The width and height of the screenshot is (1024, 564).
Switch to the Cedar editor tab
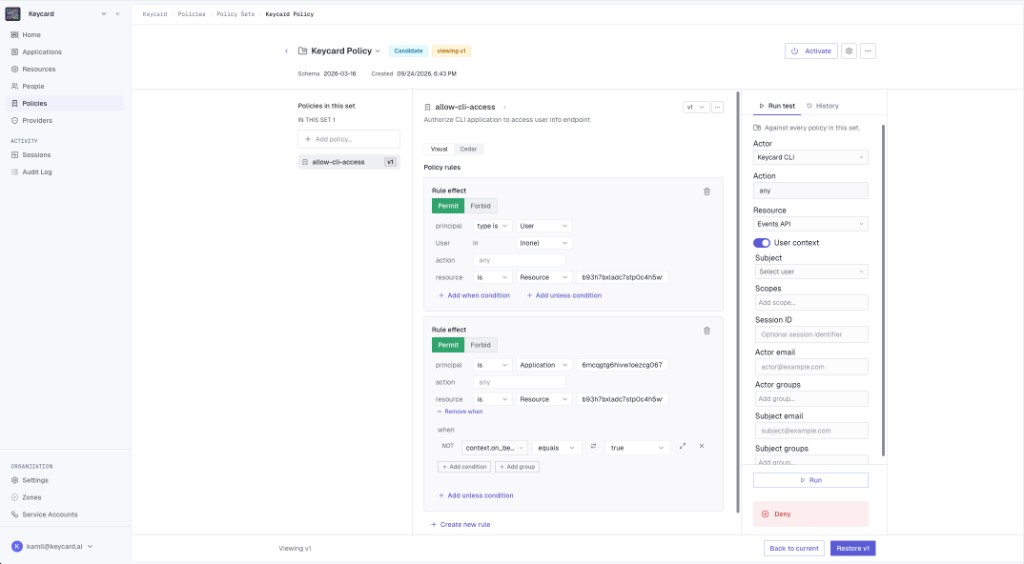click(468, 149)
